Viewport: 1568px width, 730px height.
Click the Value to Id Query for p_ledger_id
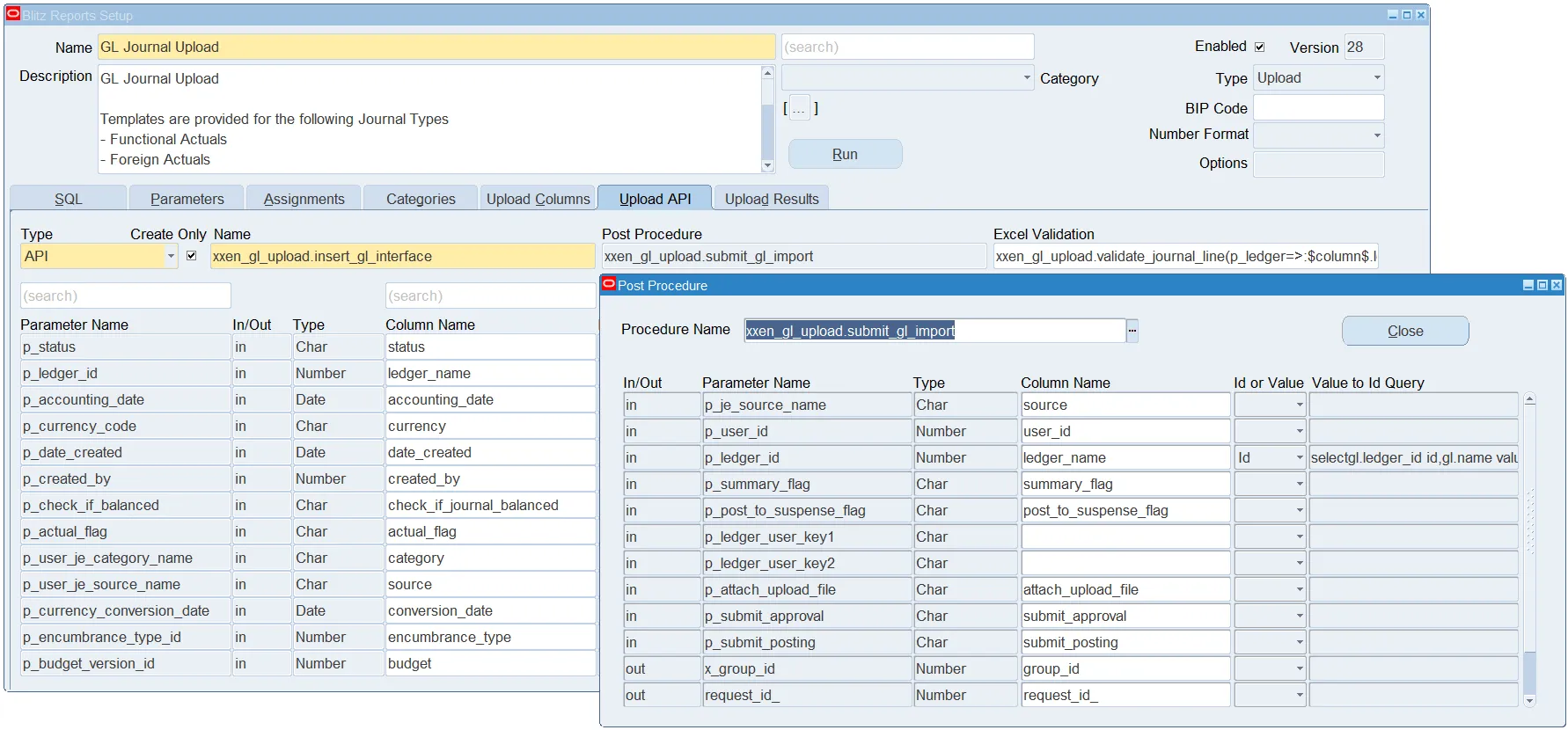pyautogui.click(x=1413, y=457)
